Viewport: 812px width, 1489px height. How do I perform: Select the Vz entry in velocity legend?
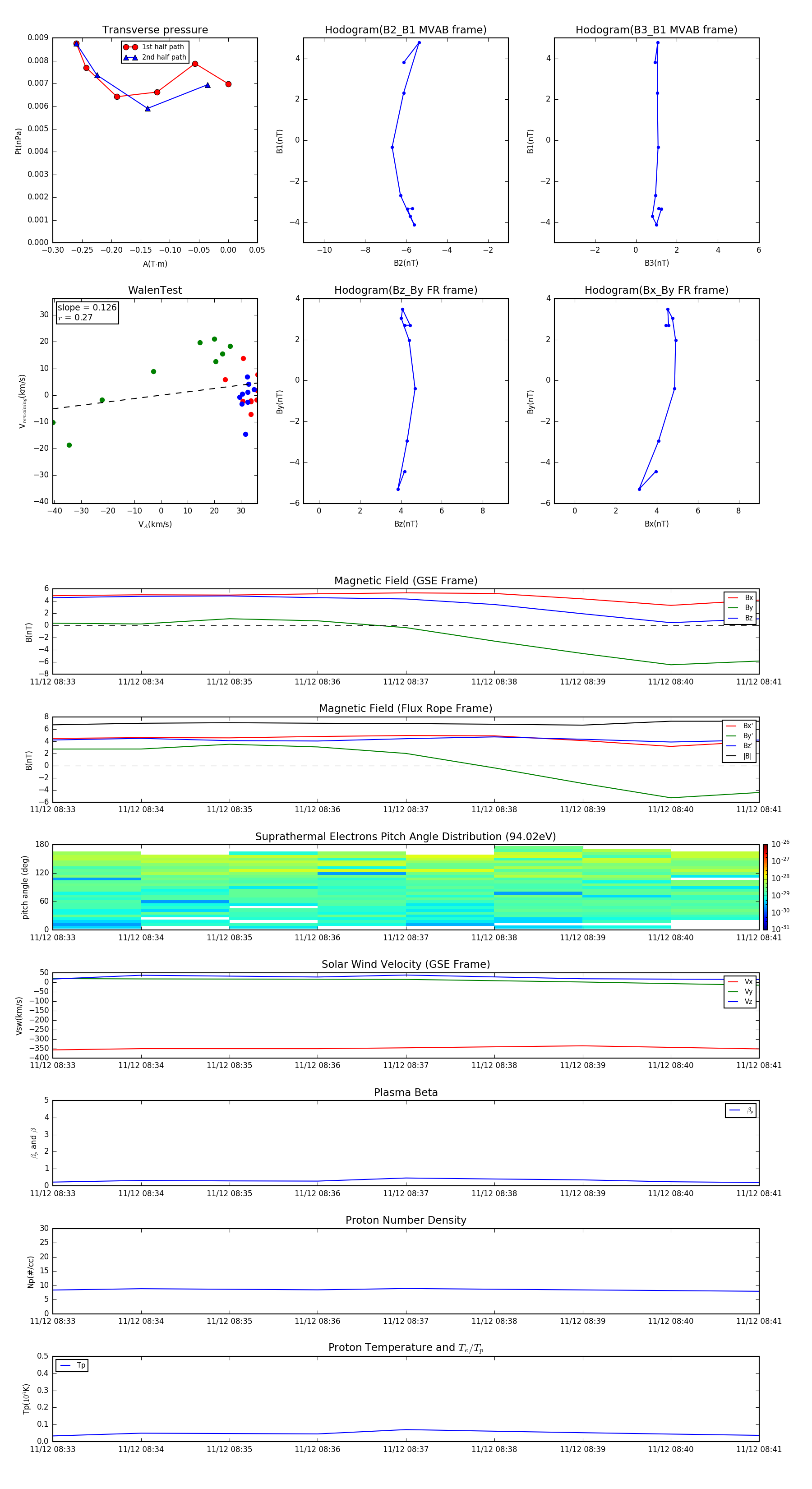click(x=740, y=1002)
